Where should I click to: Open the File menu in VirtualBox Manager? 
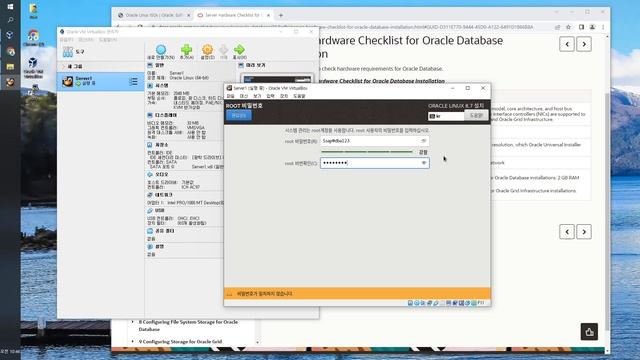pyautogui.click(x=66, y=40)
